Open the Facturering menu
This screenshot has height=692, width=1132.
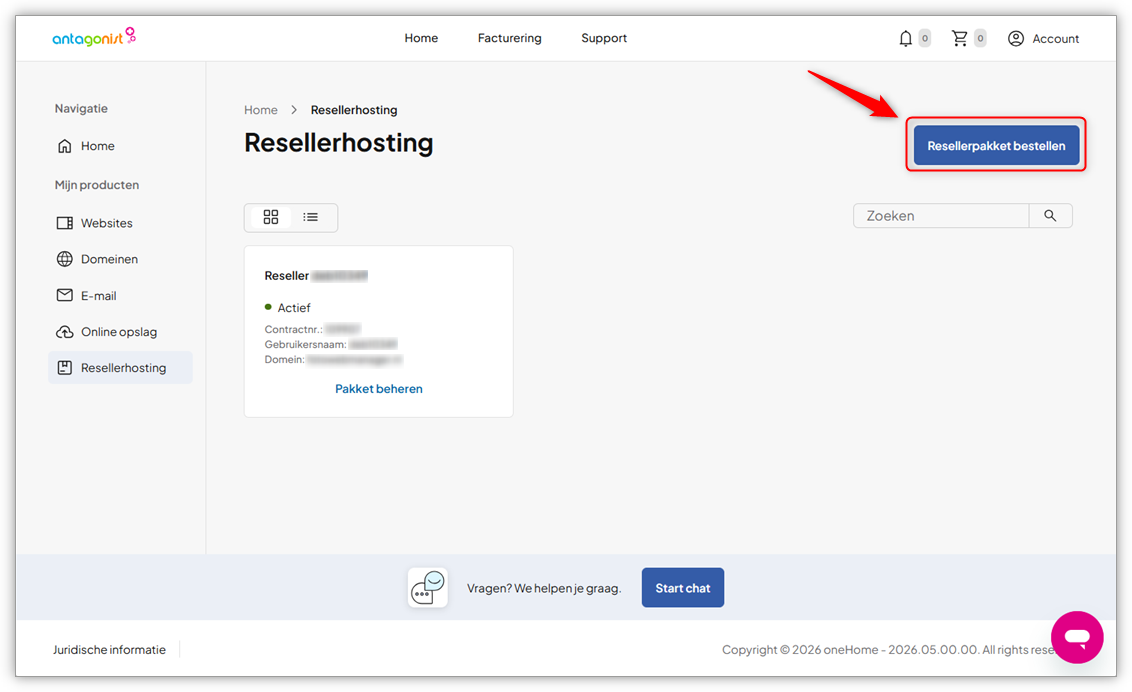pyautogui.click(x=509, y=37)
